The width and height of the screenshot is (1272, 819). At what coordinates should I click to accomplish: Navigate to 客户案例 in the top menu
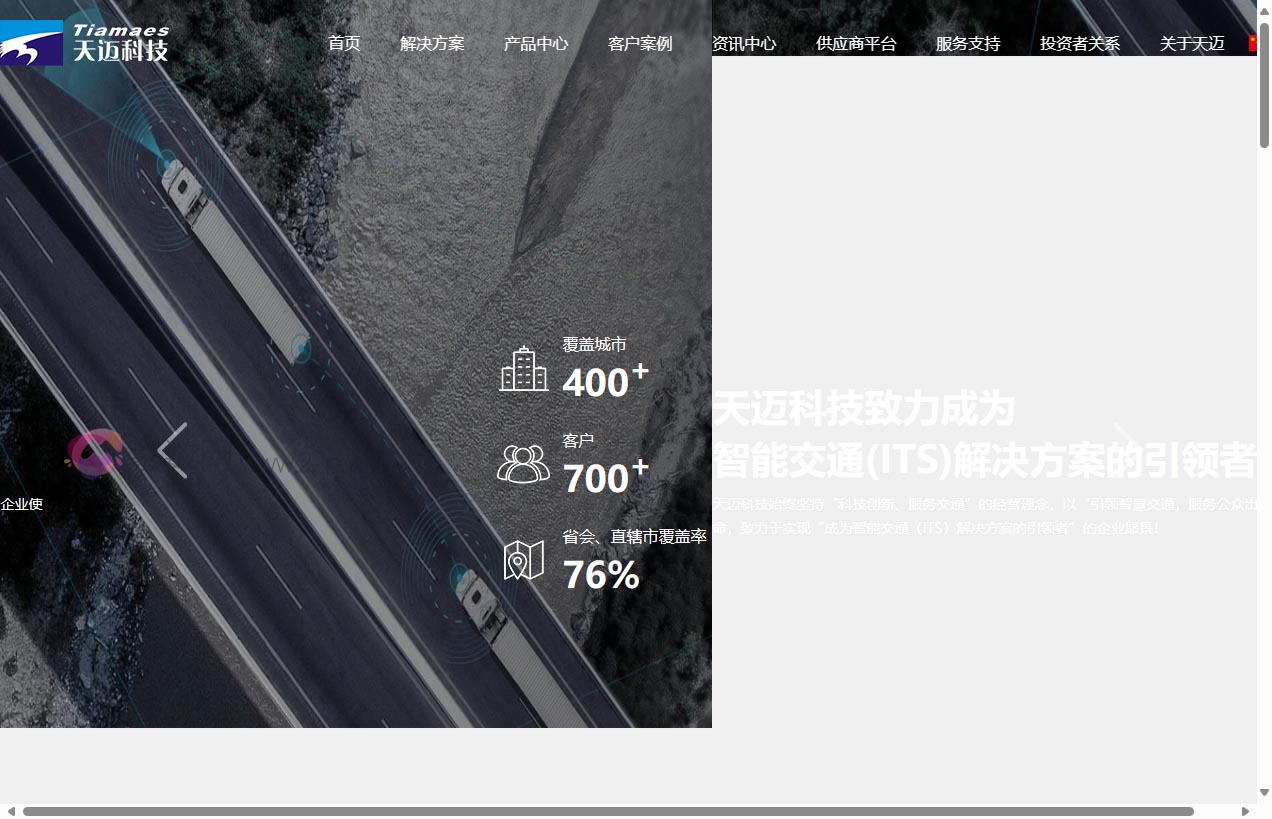[640, 43]
